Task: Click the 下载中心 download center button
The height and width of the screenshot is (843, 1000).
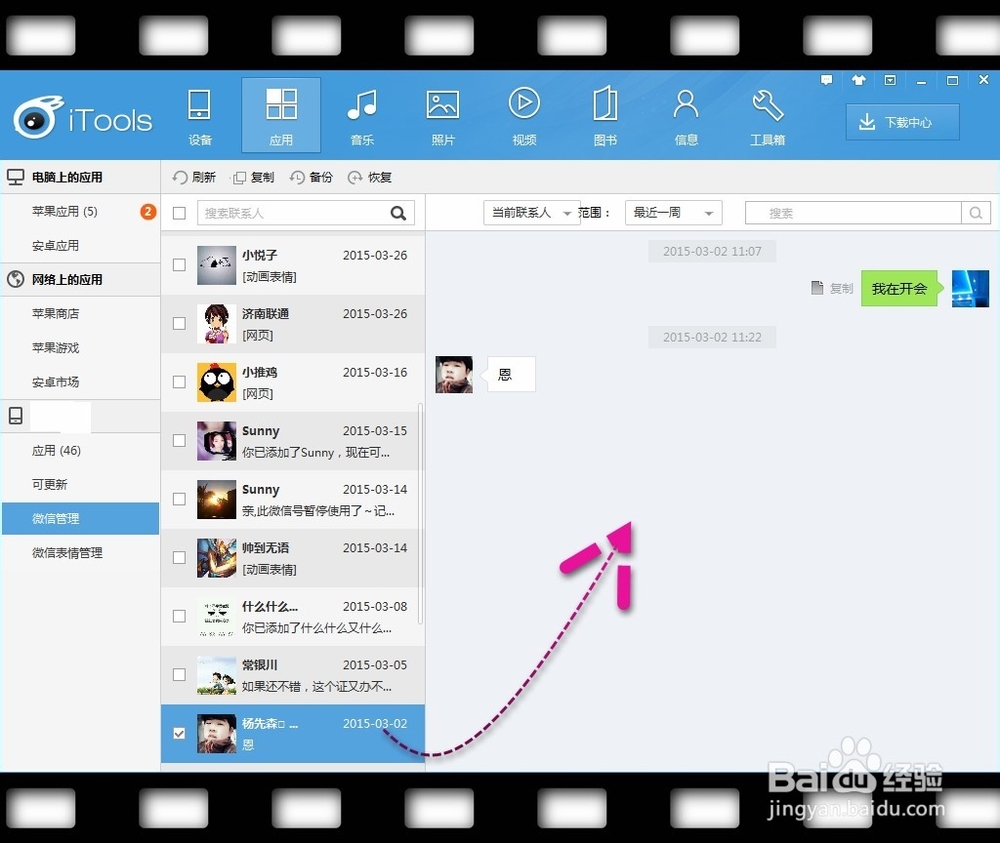Action: tap(902, 122)
